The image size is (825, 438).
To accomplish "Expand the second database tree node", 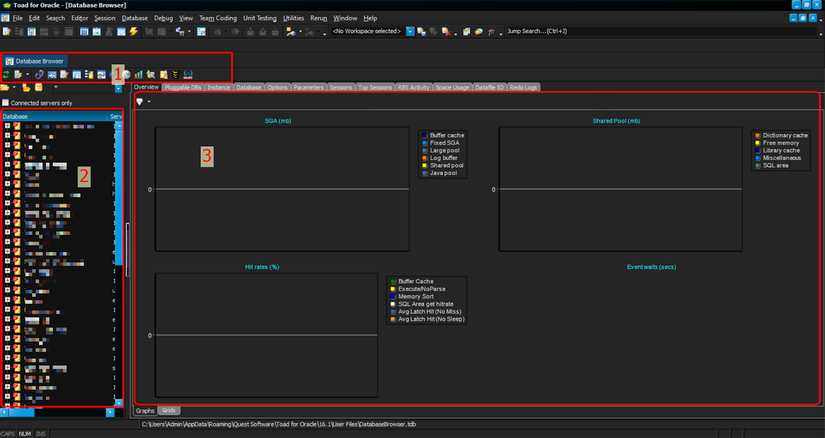I will click(x=7, y=136).
